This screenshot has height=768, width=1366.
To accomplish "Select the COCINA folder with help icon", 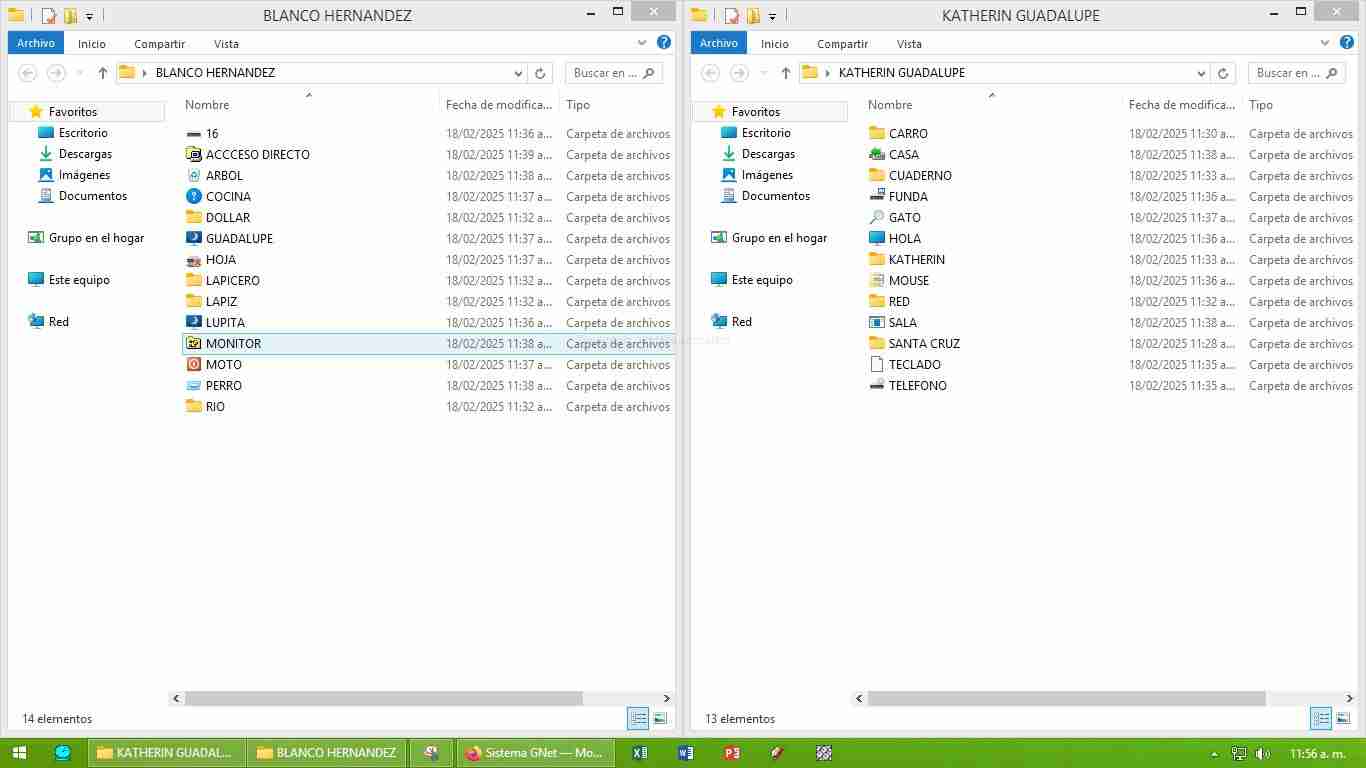I will pyautogui.click(x=194, y=197).
